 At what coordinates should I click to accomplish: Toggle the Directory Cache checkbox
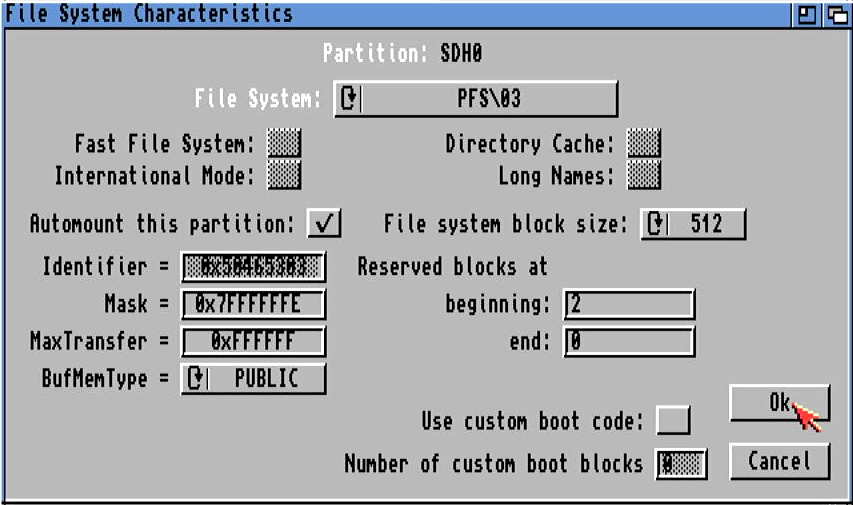pyautogui.click(x=643, y=144)
